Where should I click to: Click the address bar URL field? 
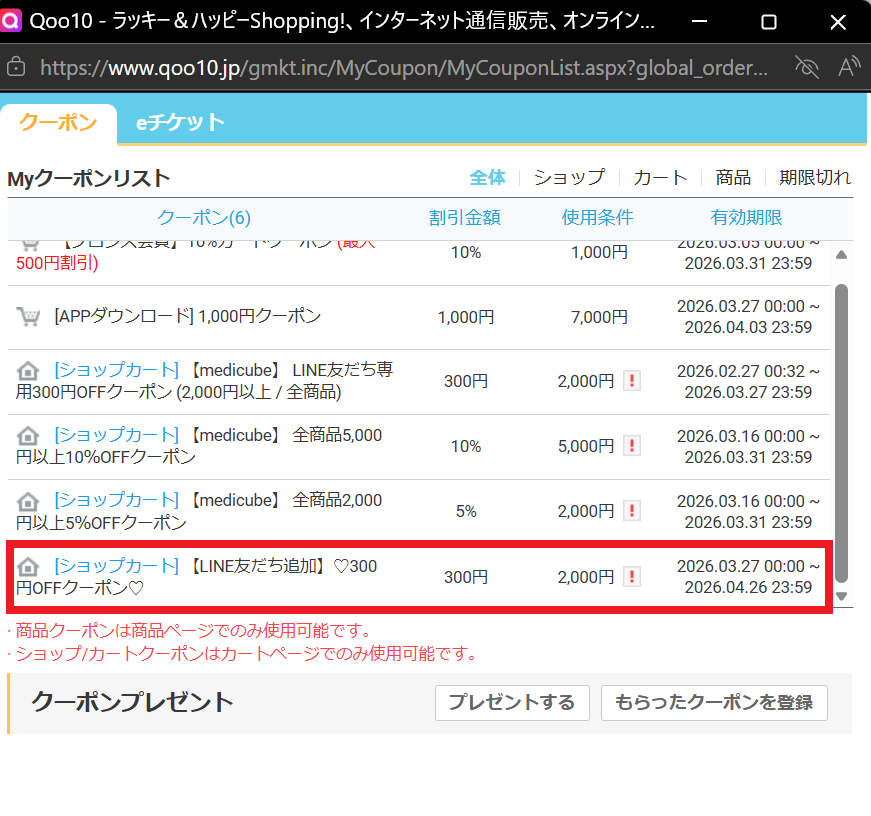(x=400, y=67)
